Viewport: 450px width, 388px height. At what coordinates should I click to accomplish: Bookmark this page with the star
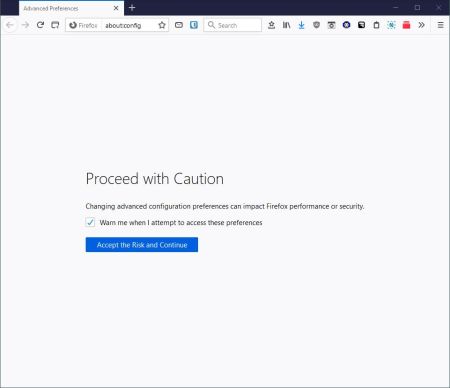[162, 25]
